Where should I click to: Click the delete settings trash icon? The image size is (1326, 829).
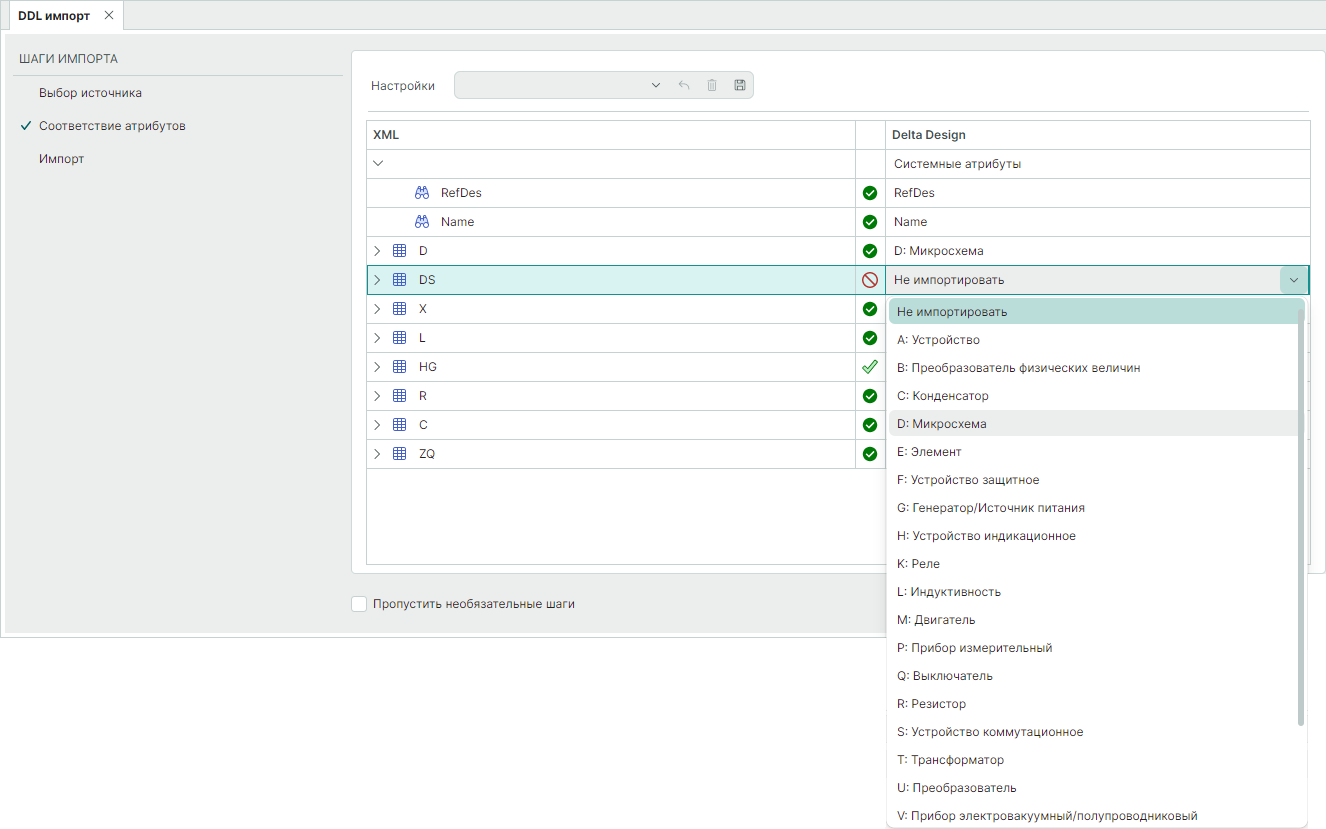pos(712,85)
